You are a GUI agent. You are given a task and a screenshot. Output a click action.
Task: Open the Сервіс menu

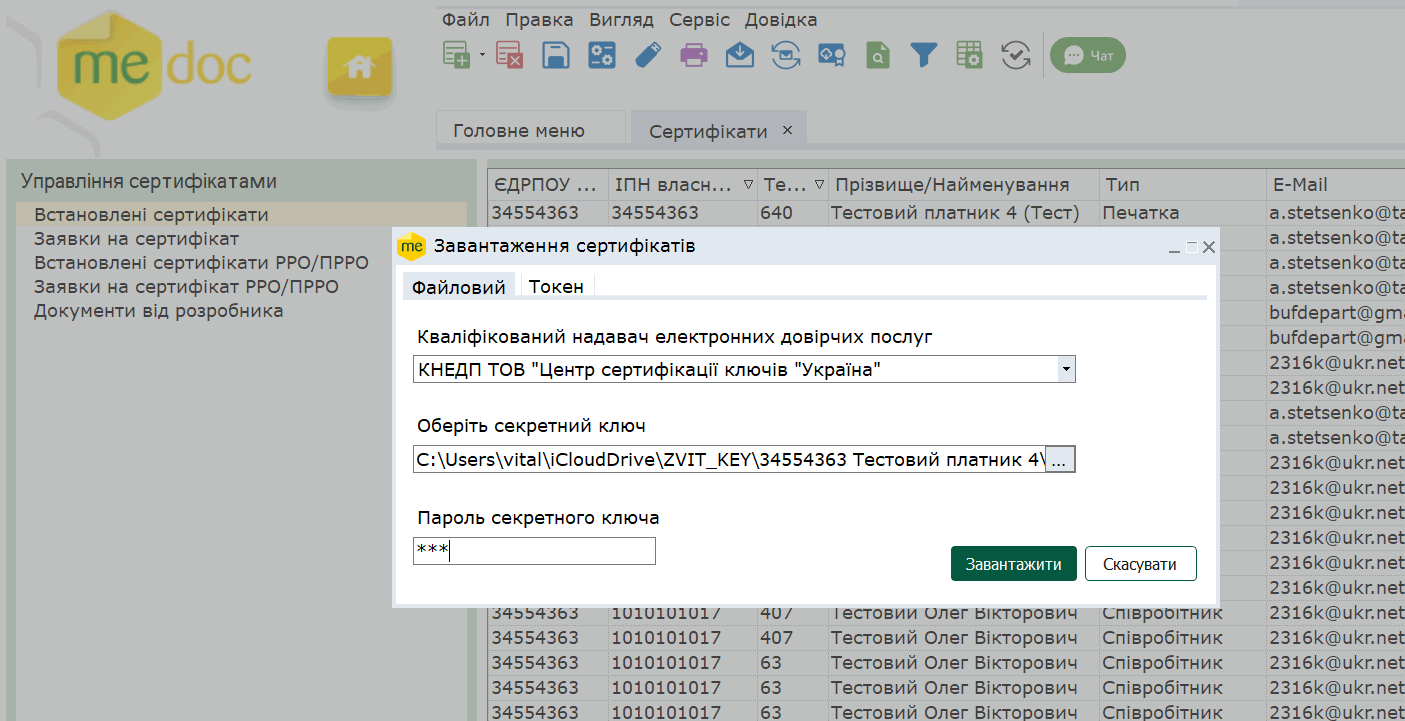tap(699, 20)
